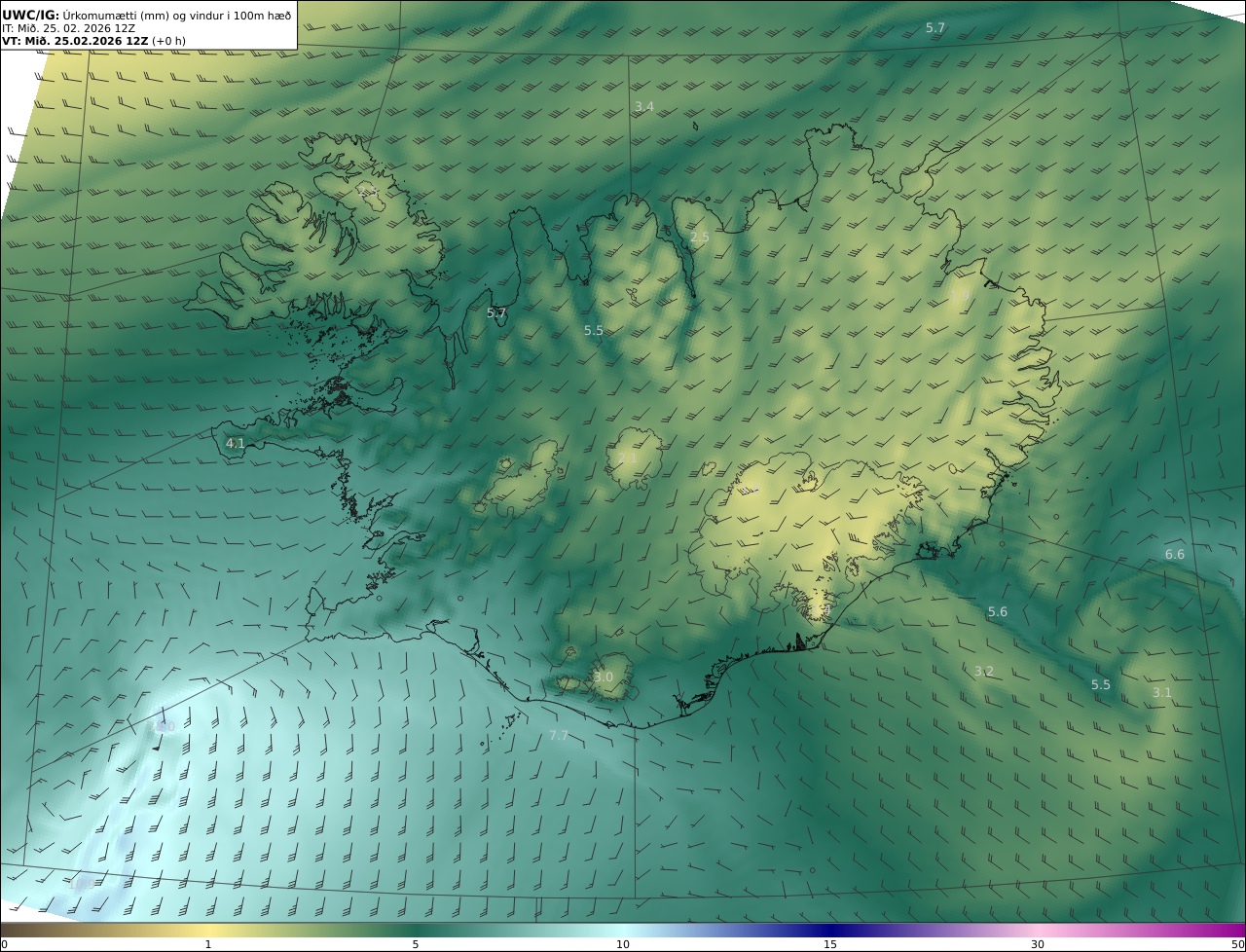Viewport: 1246px width, 952px height.
Task: Click the 'VT: Mið. 25.02.2026 12Z (+0 h)' line
Action: 93,41
